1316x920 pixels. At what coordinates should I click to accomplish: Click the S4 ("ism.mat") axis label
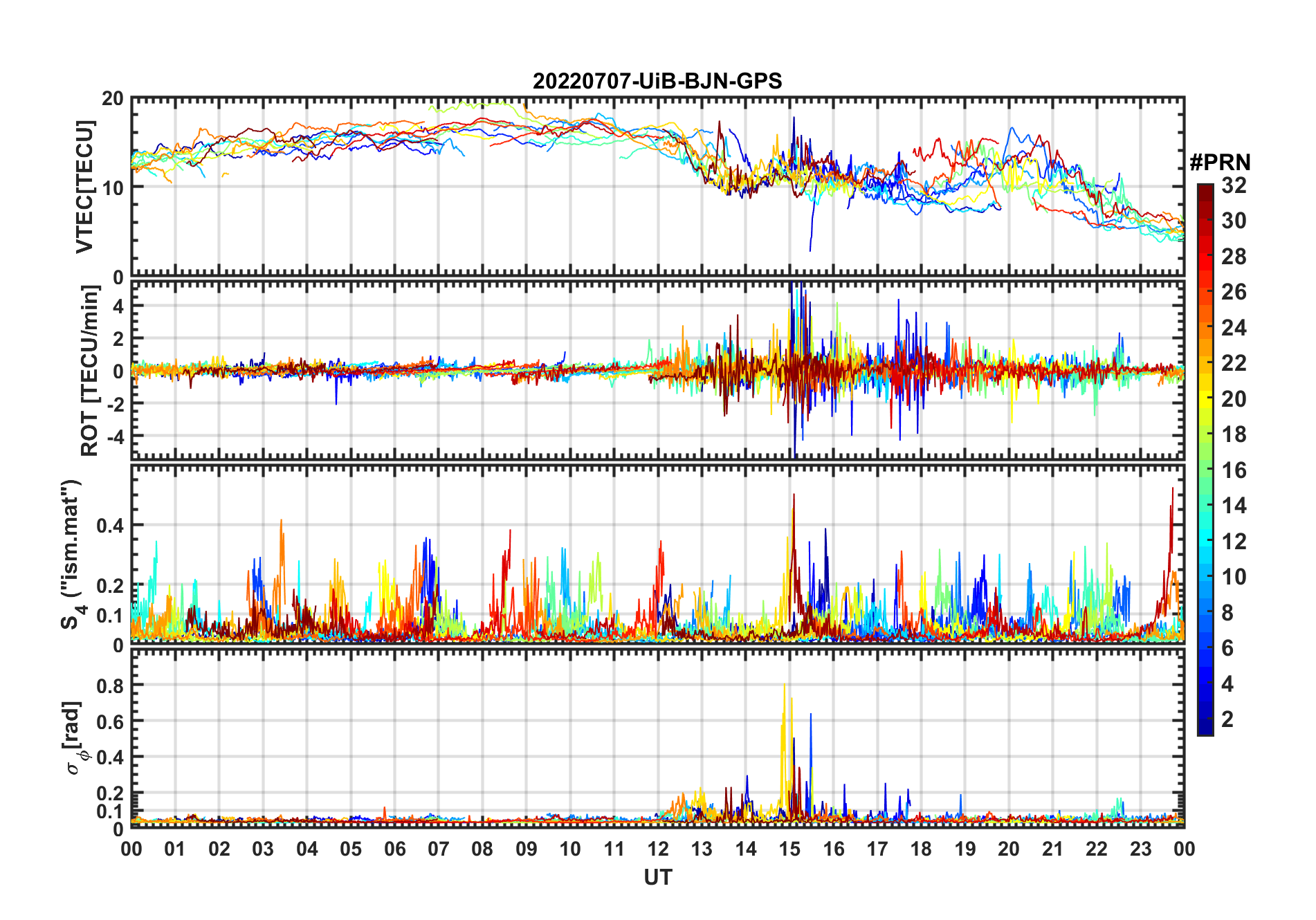tap(71, 554)
